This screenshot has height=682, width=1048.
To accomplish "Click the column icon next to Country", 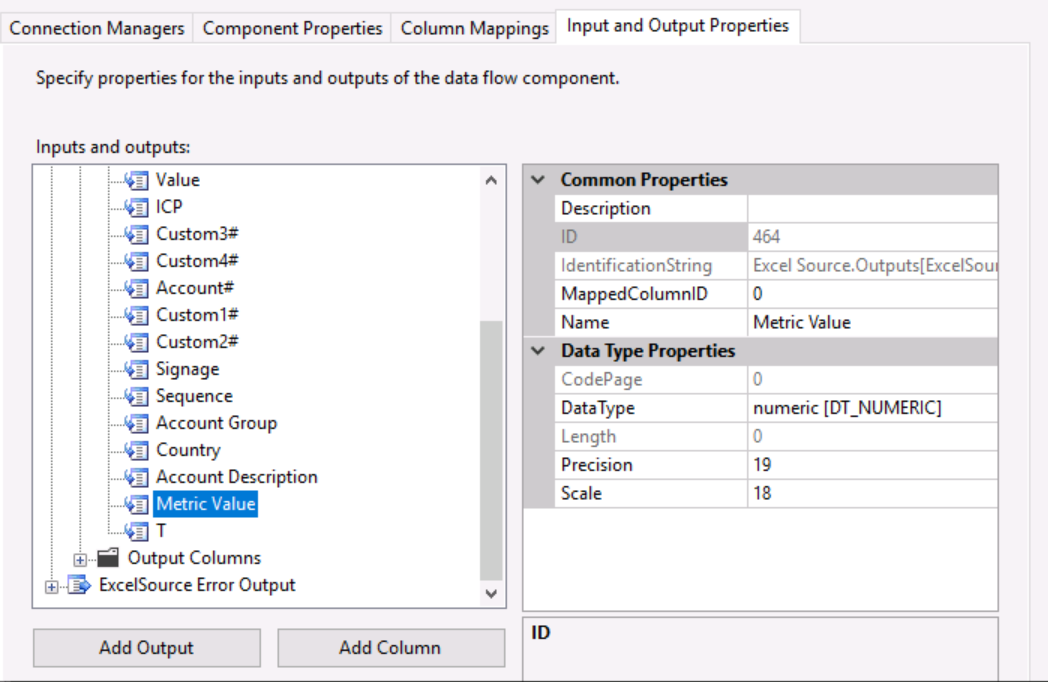I will [137, 450].
